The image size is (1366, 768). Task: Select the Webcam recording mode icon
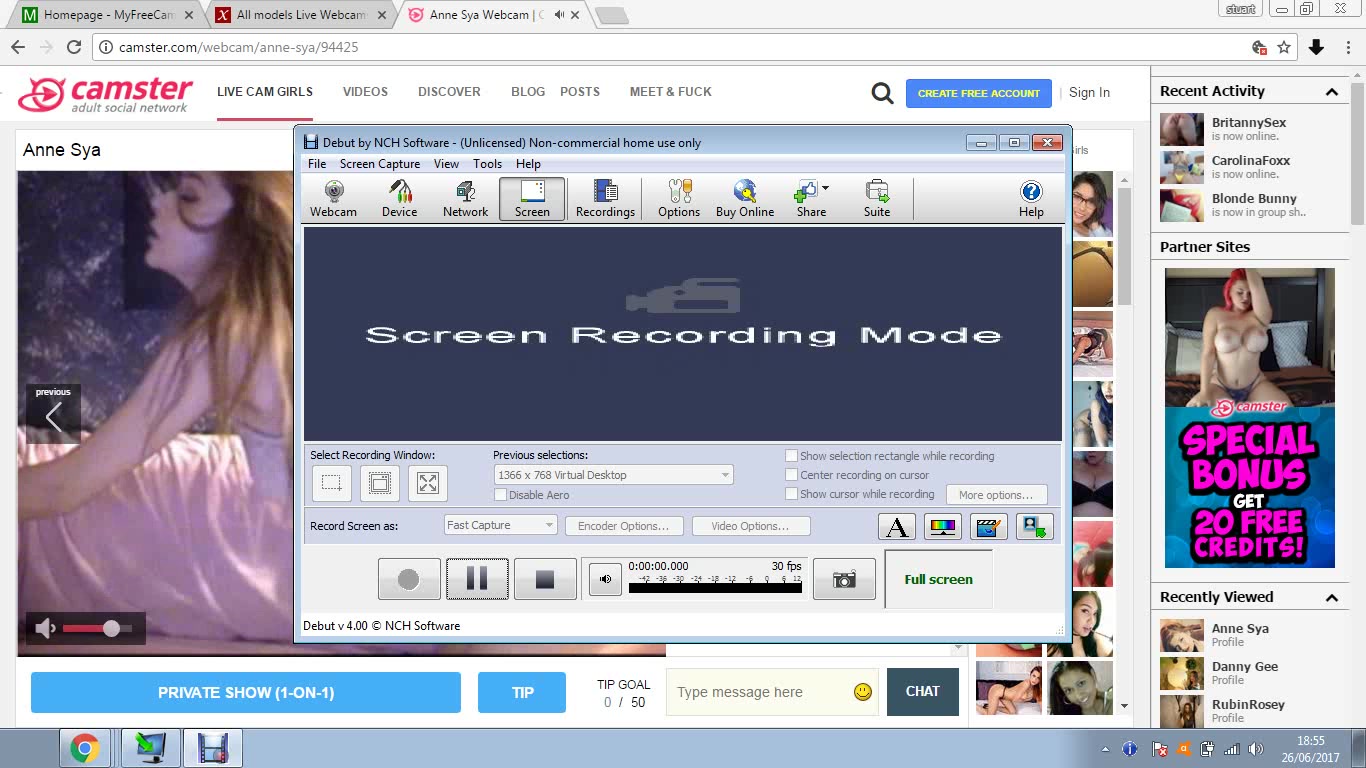tap(333, 198)
